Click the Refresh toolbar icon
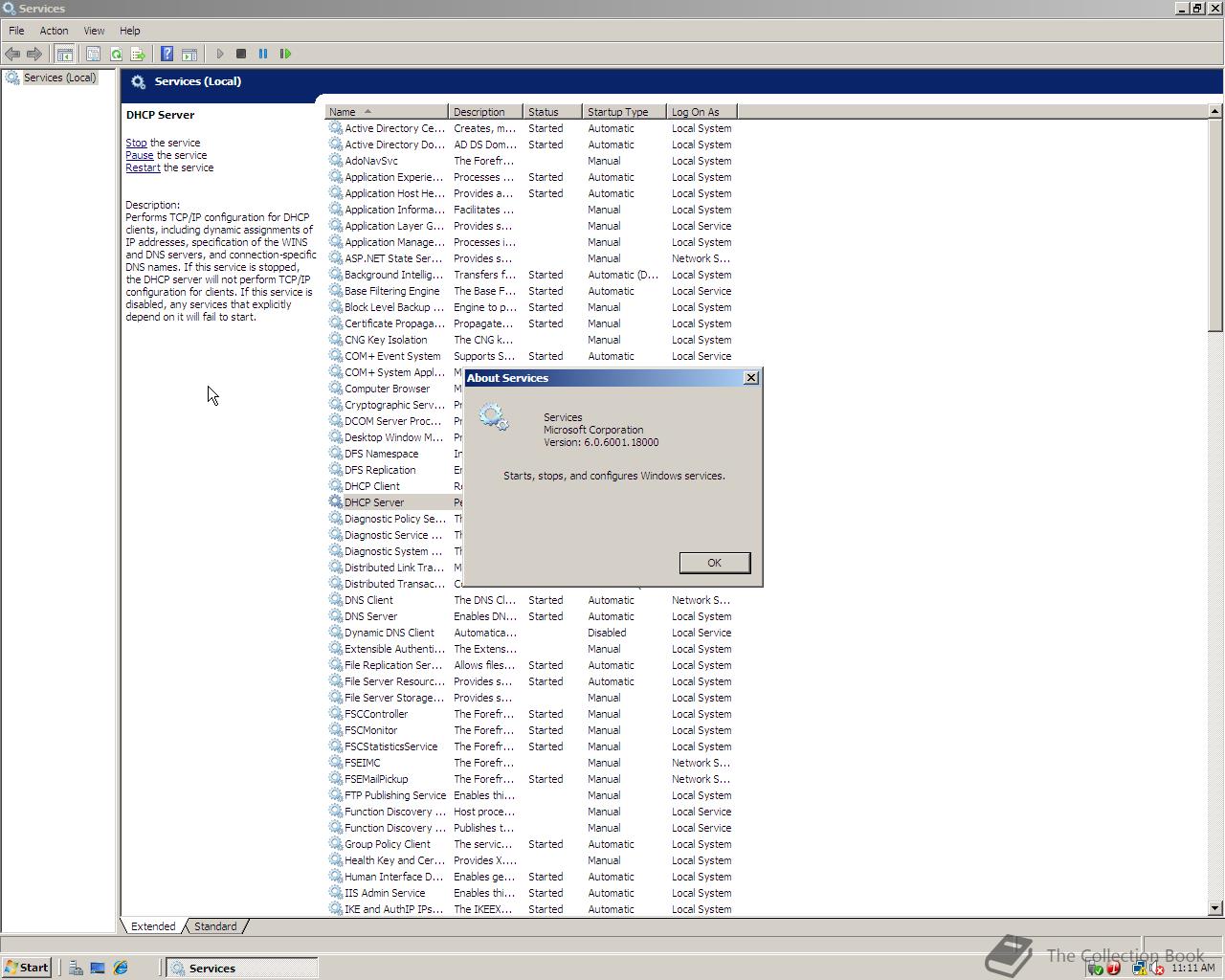Image resolution: width=1225 pixels, height=980 pixels. [x=116, y=54]
